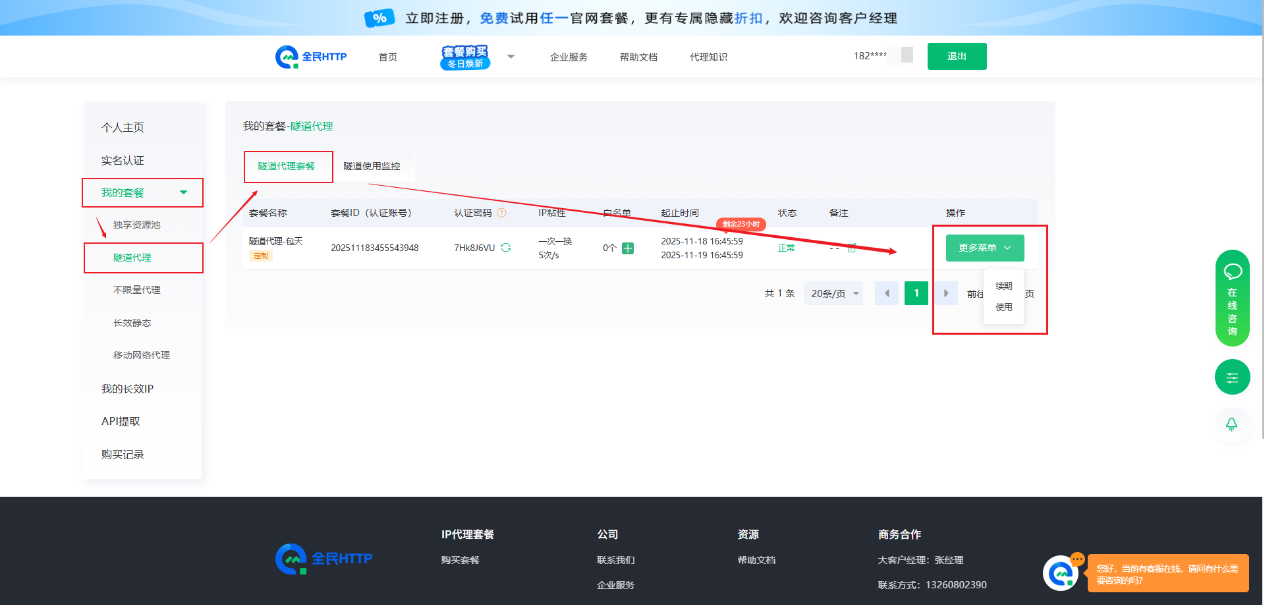Screen dimensions: 1264x605
Task: Open the 在线咨询 chat bubble widget
Action: coord(1232,297)
